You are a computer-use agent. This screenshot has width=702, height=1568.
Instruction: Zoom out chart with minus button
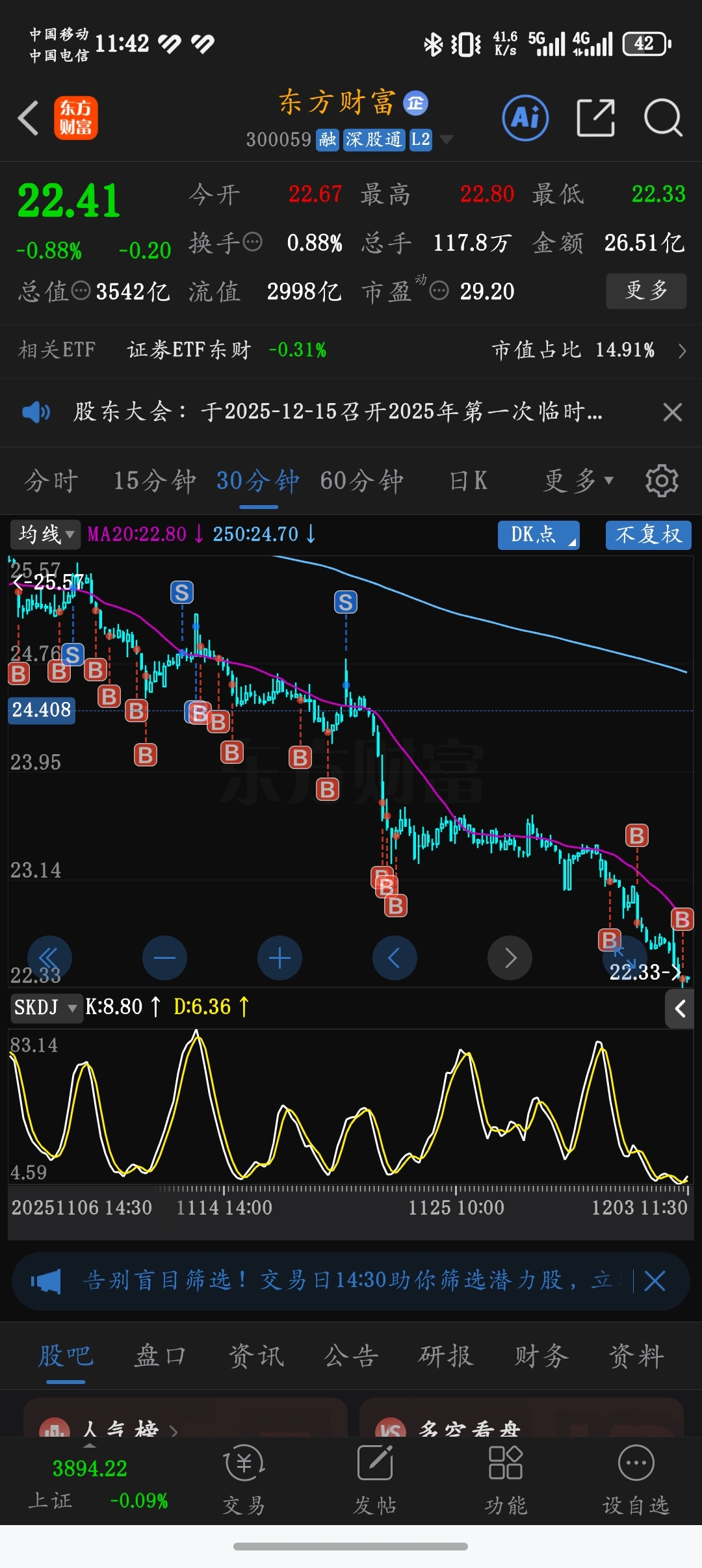[x=164, y=958]
